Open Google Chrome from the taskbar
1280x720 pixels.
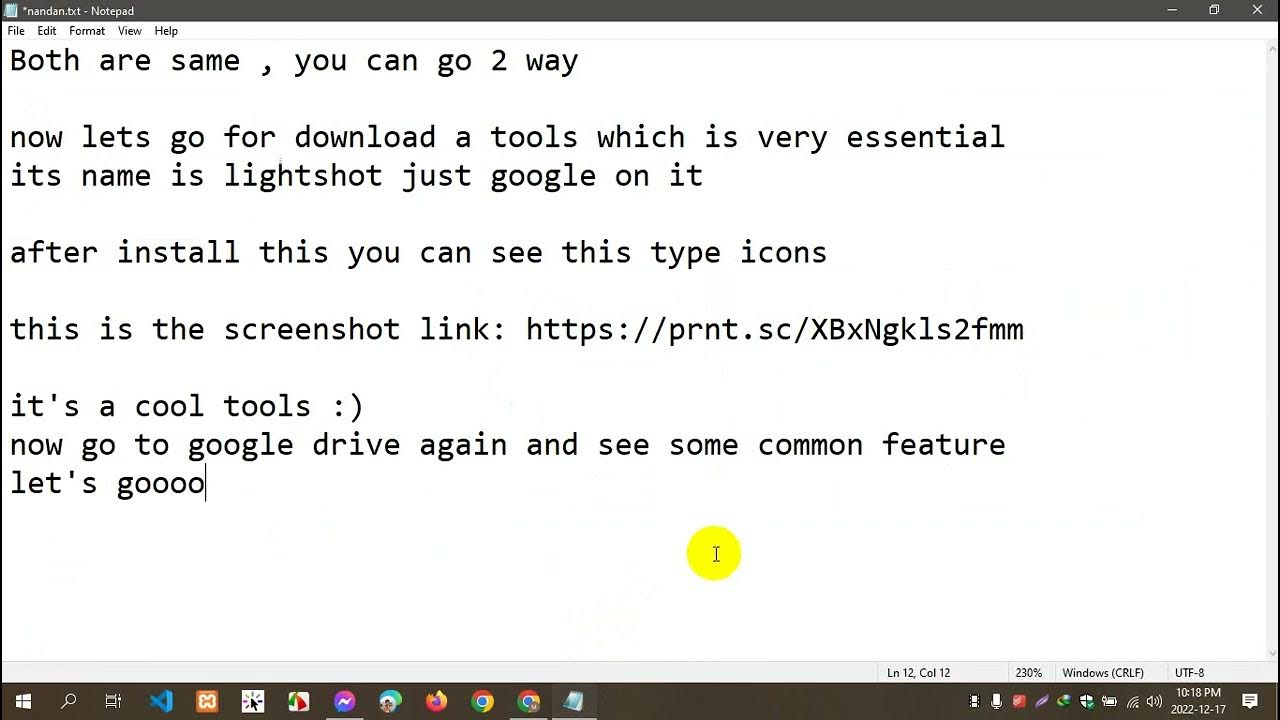(482, 702)
